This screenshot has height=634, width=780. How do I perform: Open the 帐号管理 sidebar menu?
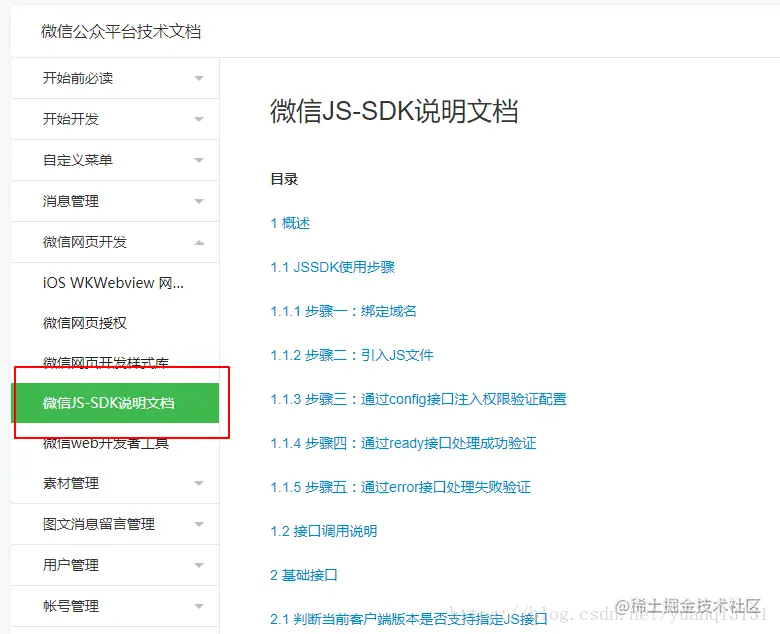115,606
